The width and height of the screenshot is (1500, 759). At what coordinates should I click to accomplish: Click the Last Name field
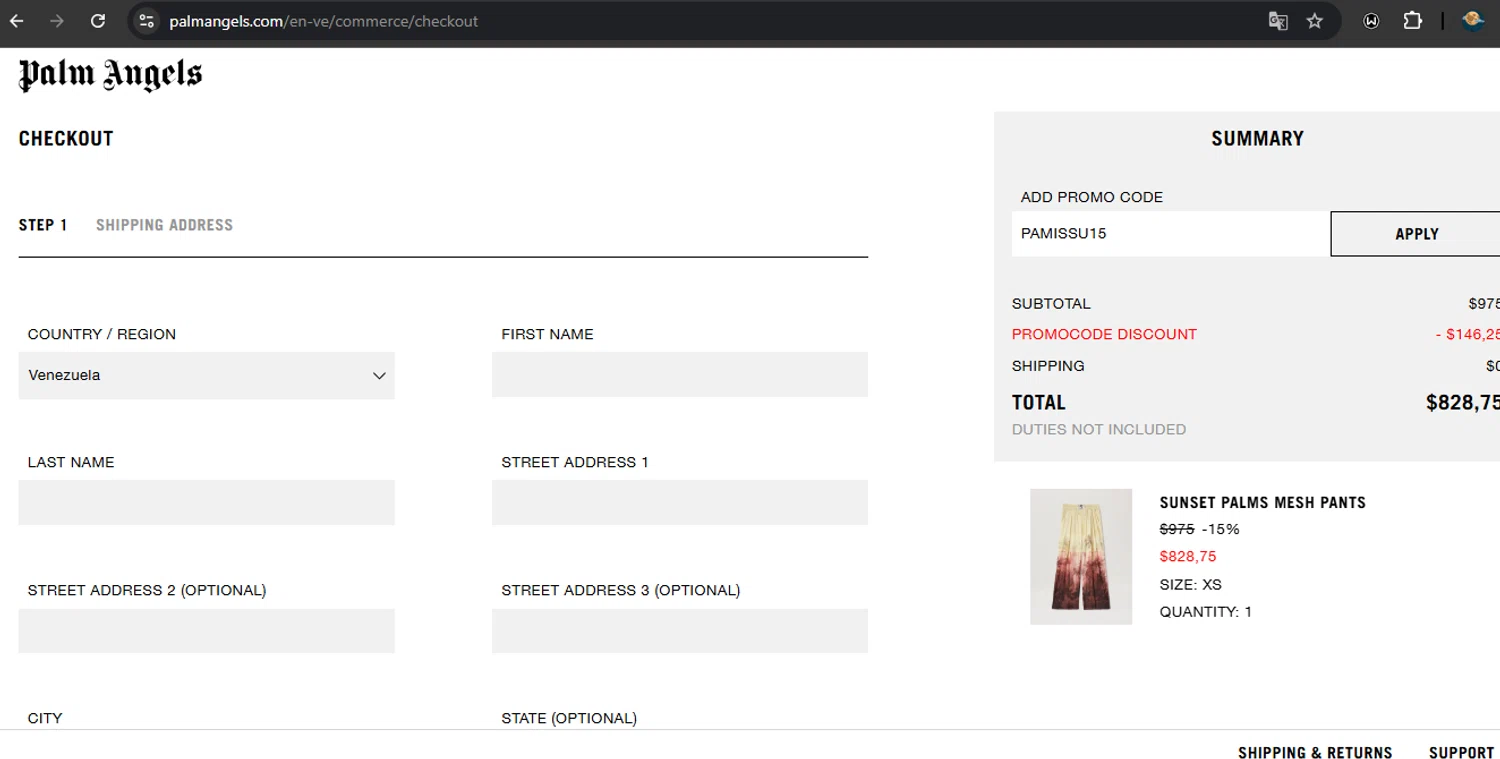tap(206, 502)
